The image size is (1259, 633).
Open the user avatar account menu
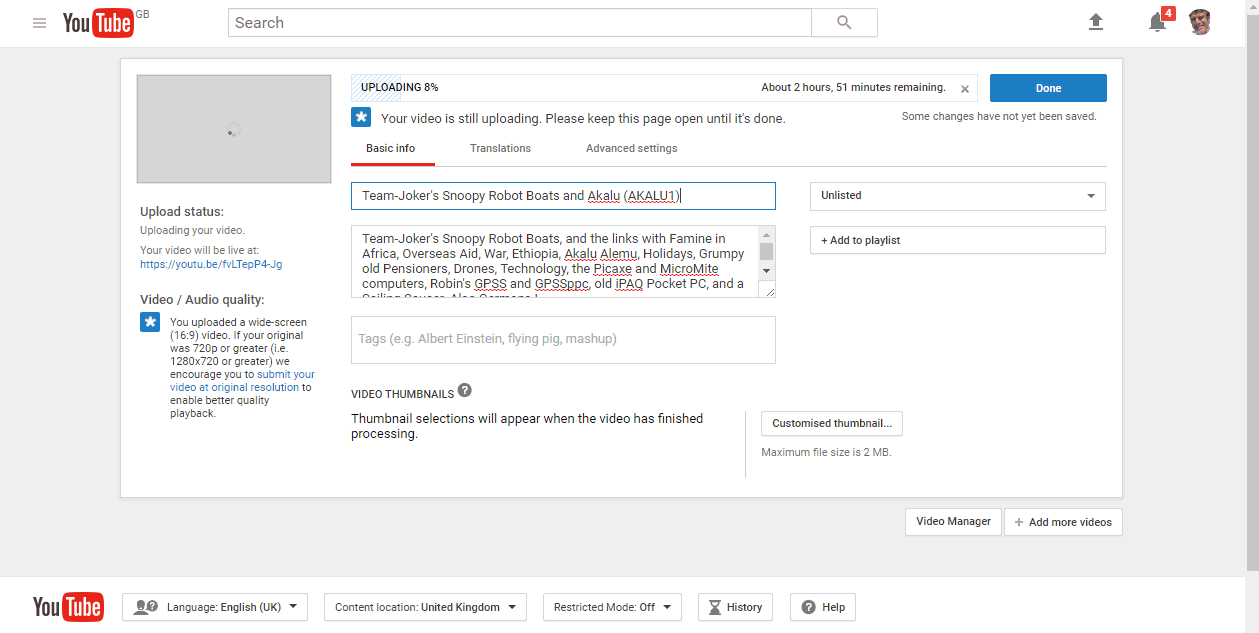(x=1201, y=22)
